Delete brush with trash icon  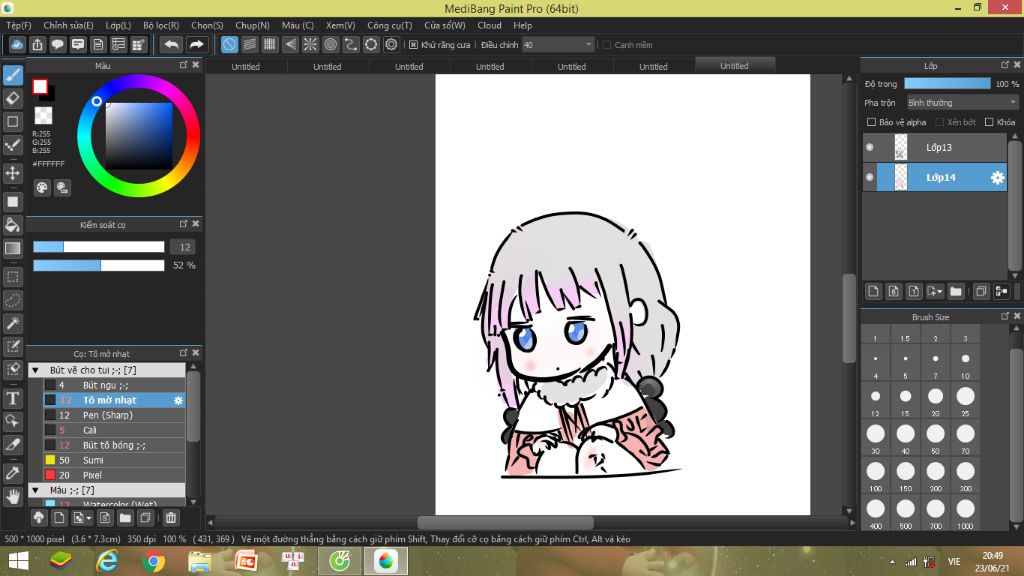click(x=170, y=518)
